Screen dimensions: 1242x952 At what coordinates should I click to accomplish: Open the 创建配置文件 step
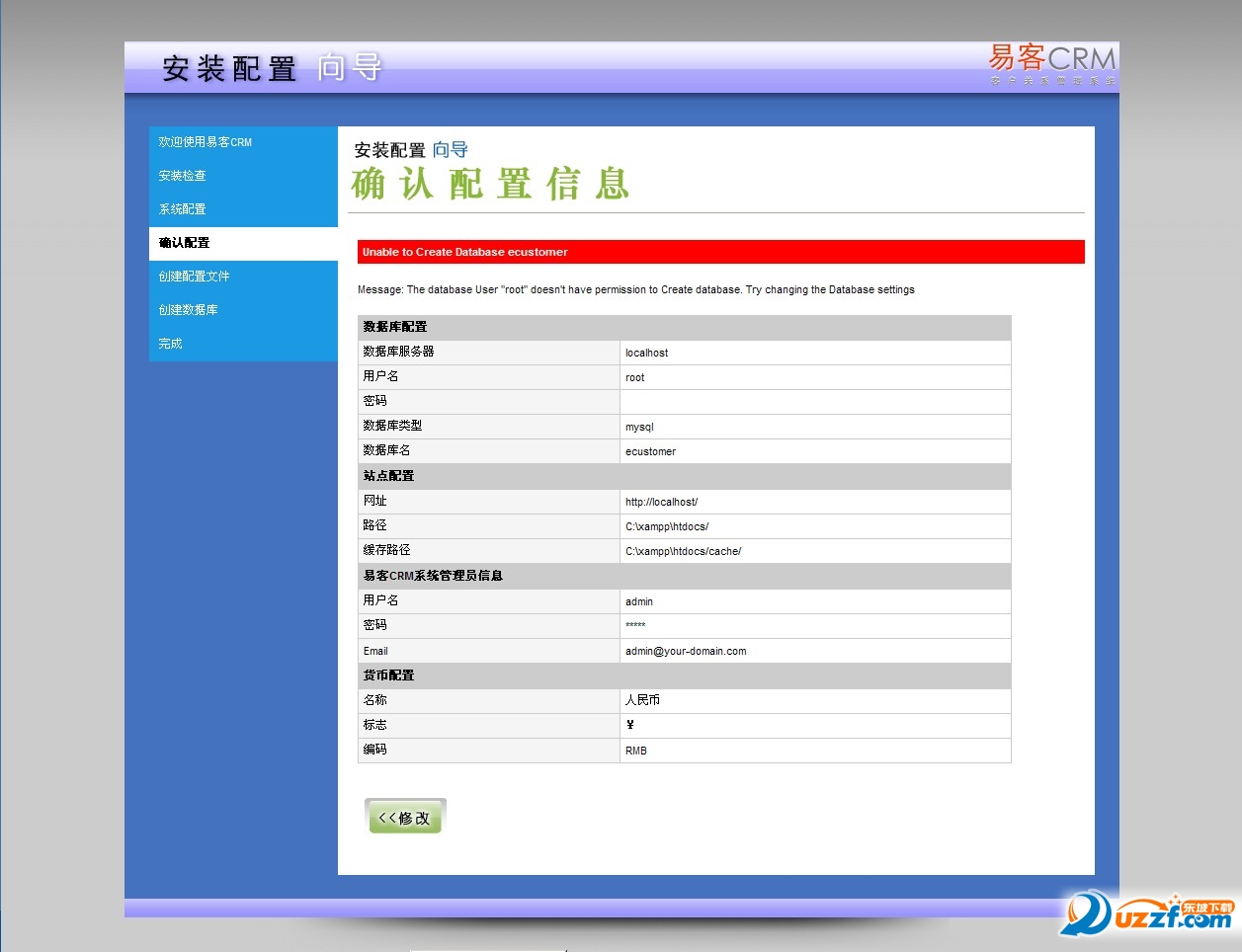click(x=243, y=277)
